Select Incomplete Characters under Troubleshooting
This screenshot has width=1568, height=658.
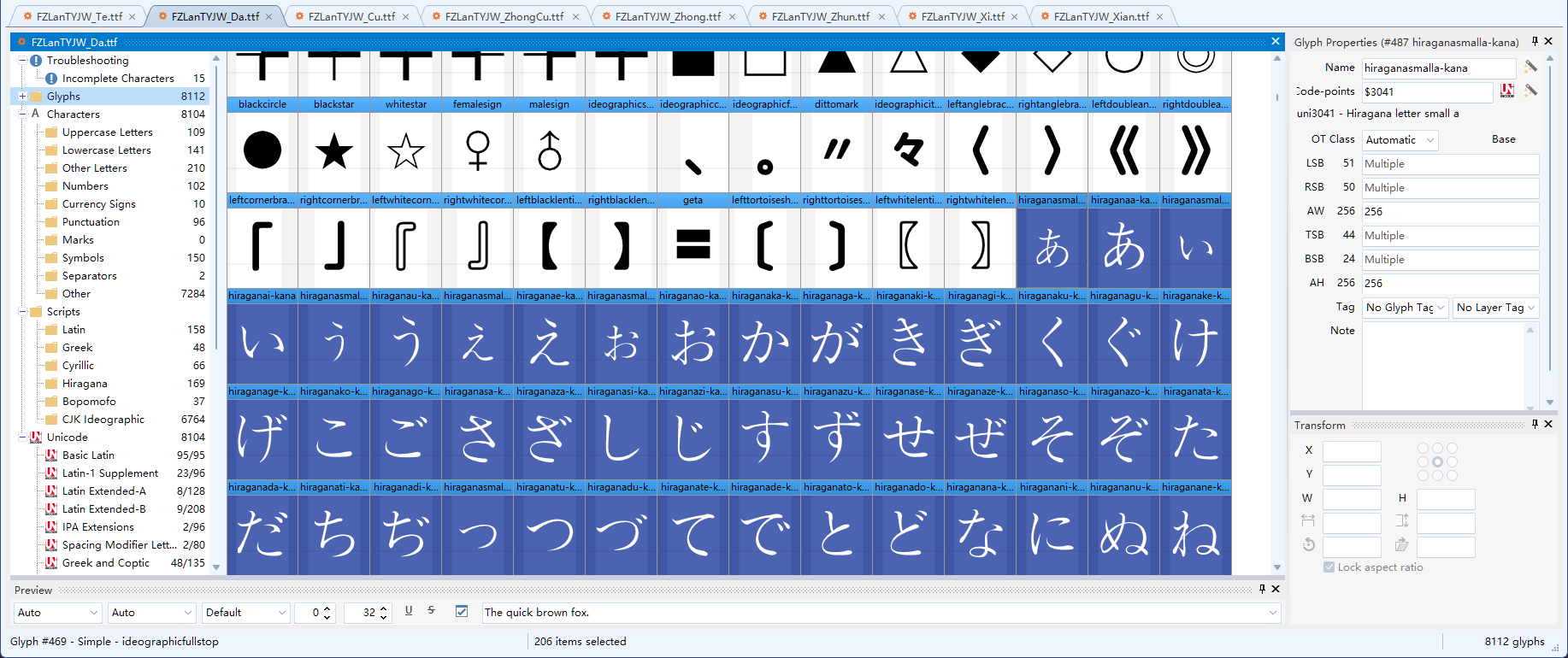pos(118,79)
